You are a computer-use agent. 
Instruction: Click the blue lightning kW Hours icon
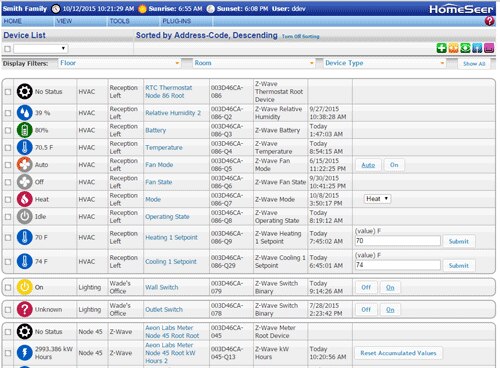pyautogui.click(x=25, y=353)
